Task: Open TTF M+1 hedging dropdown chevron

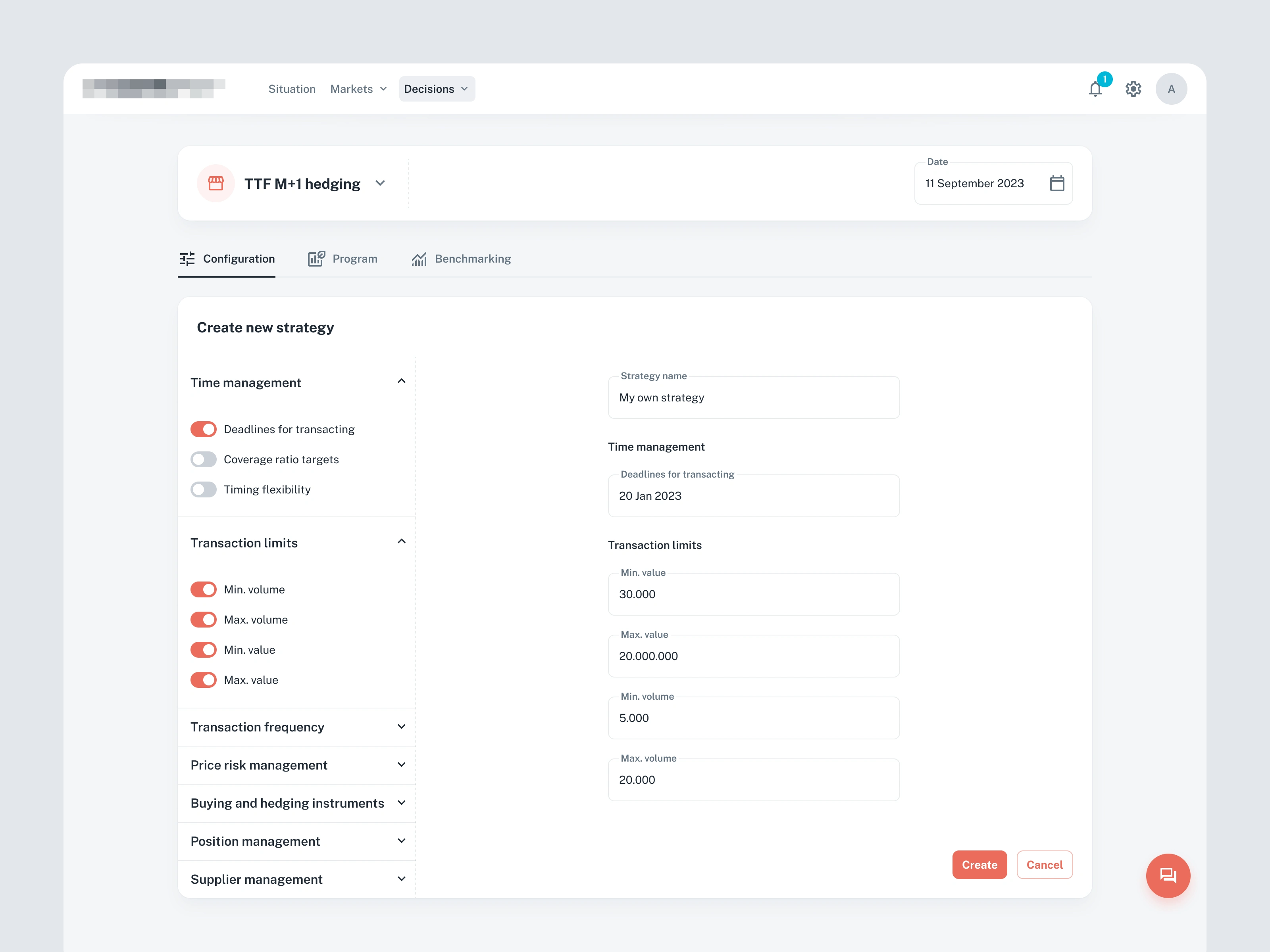Action: [380, 183]
